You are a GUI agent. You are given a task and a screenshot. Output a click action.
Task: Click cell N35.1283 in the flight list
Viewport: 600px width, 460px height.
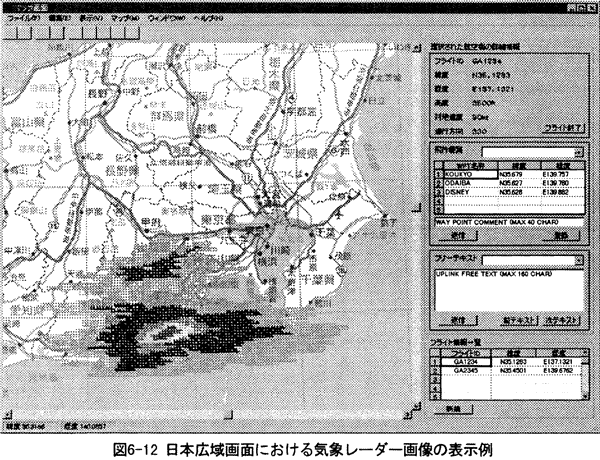[513, 362]
